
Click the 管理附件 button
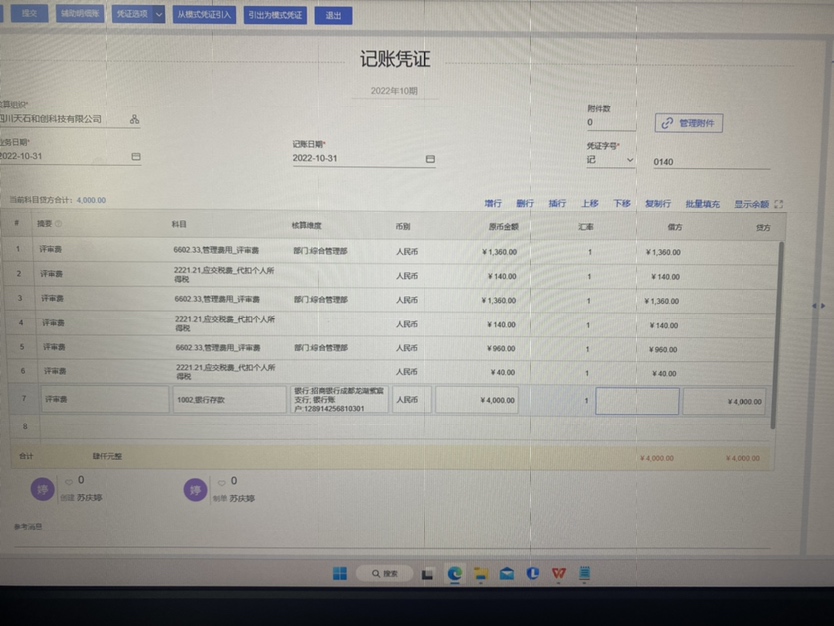(x=689, y=123)
